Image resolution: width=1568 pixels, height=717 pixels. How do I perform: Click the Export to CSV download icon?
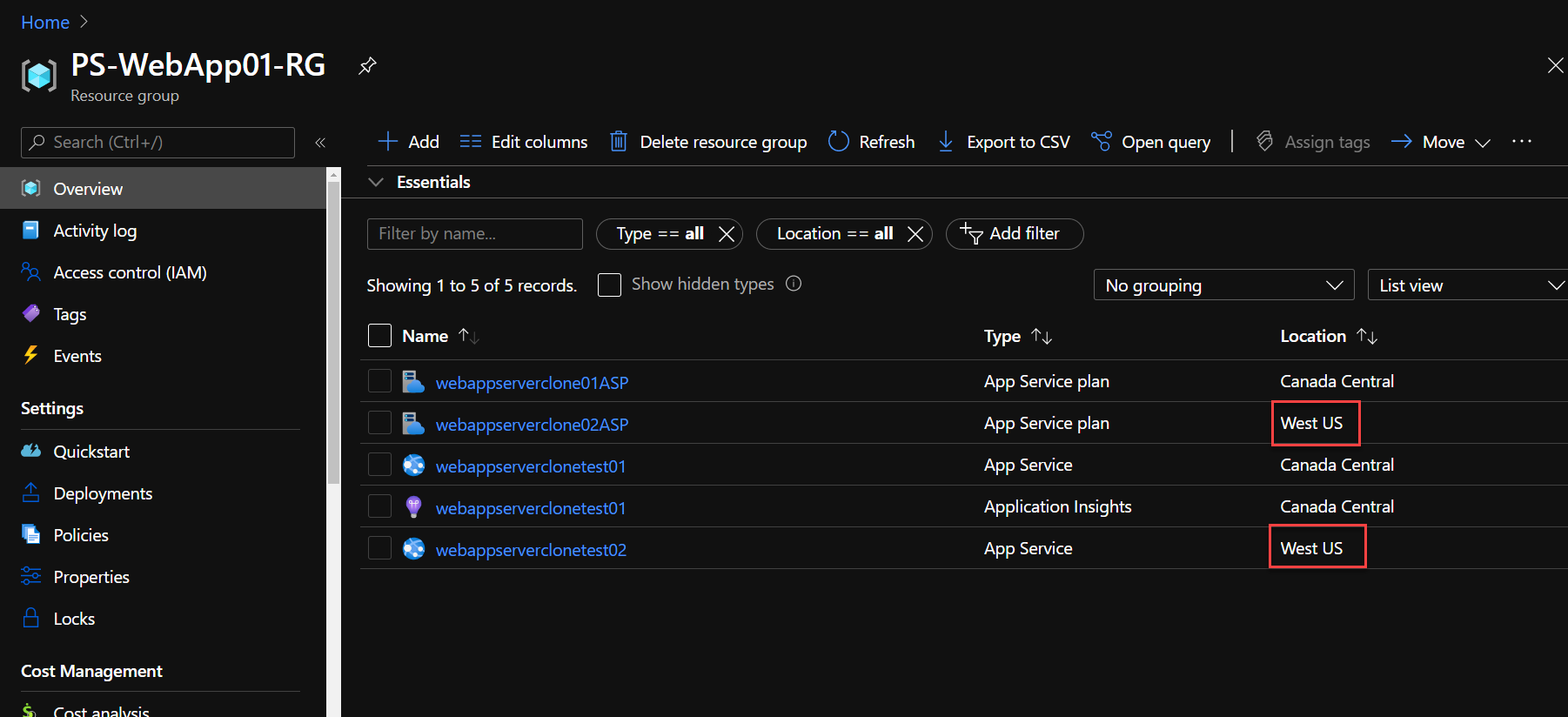pyautogui.click(x=945, y=142)
